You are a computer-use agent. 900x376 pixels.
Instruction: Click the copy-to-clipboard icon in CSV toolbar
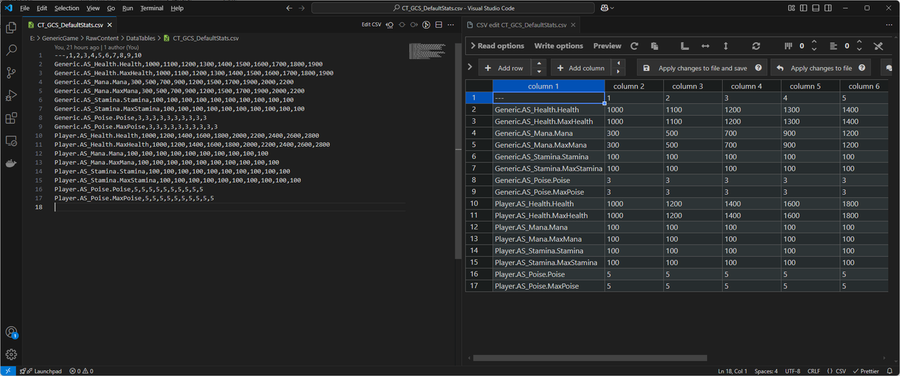(654, 46)
